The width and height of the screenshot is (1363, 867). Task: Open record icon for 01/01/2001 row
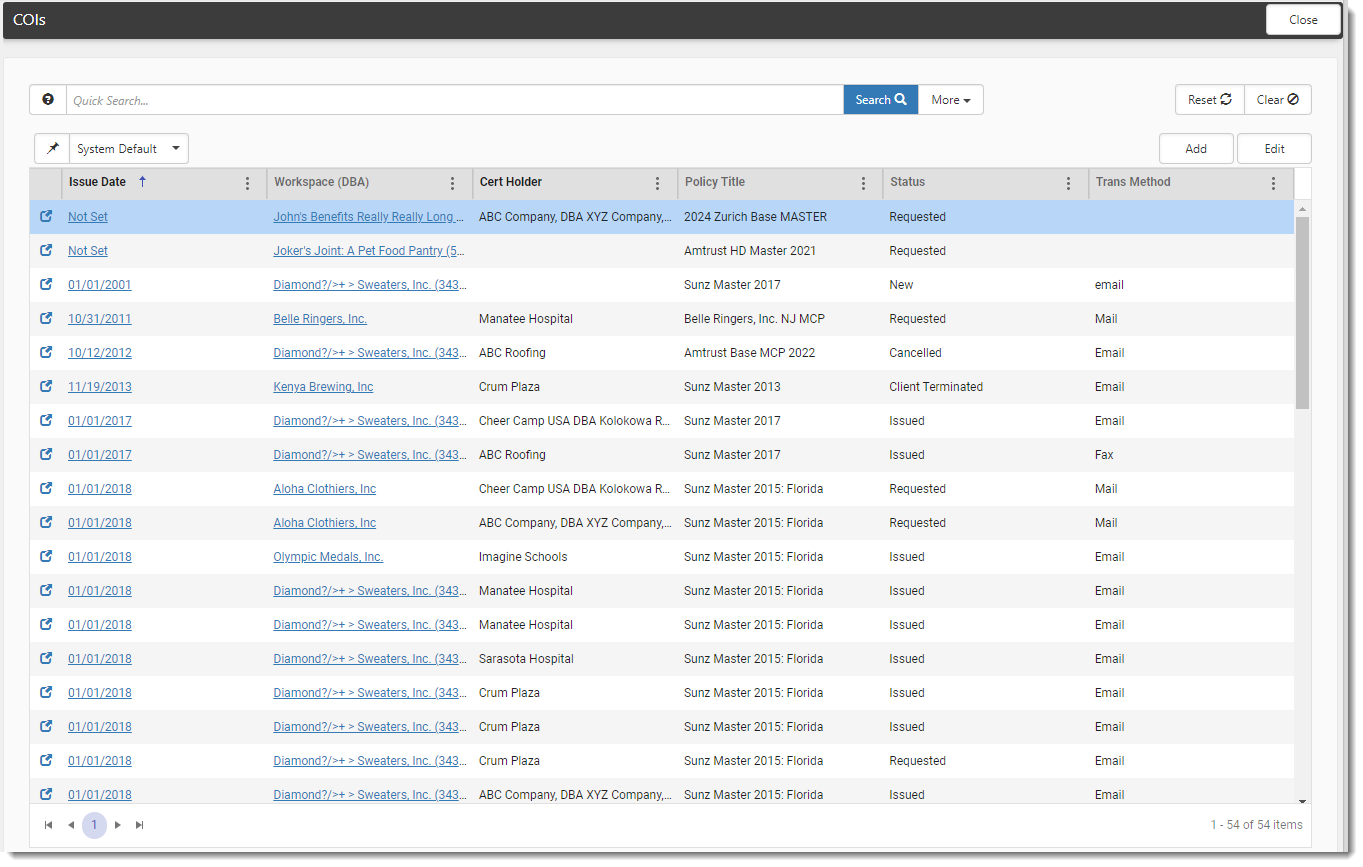46,284
